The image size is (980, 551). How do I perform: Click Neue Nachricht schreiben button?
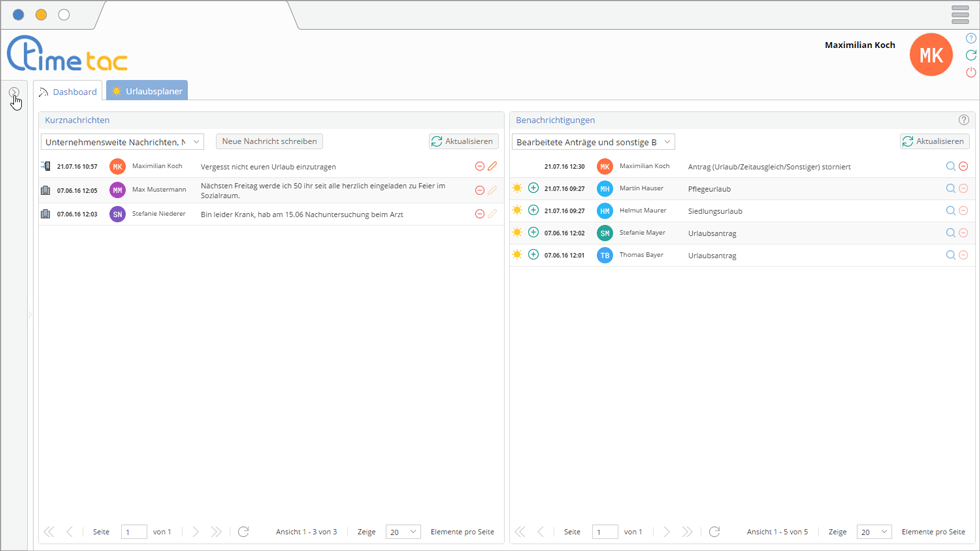(x=269, y=142)
